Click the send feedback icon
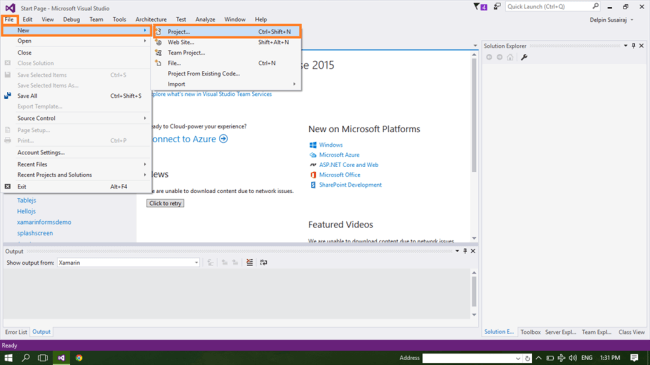 (x=497, y=7)
